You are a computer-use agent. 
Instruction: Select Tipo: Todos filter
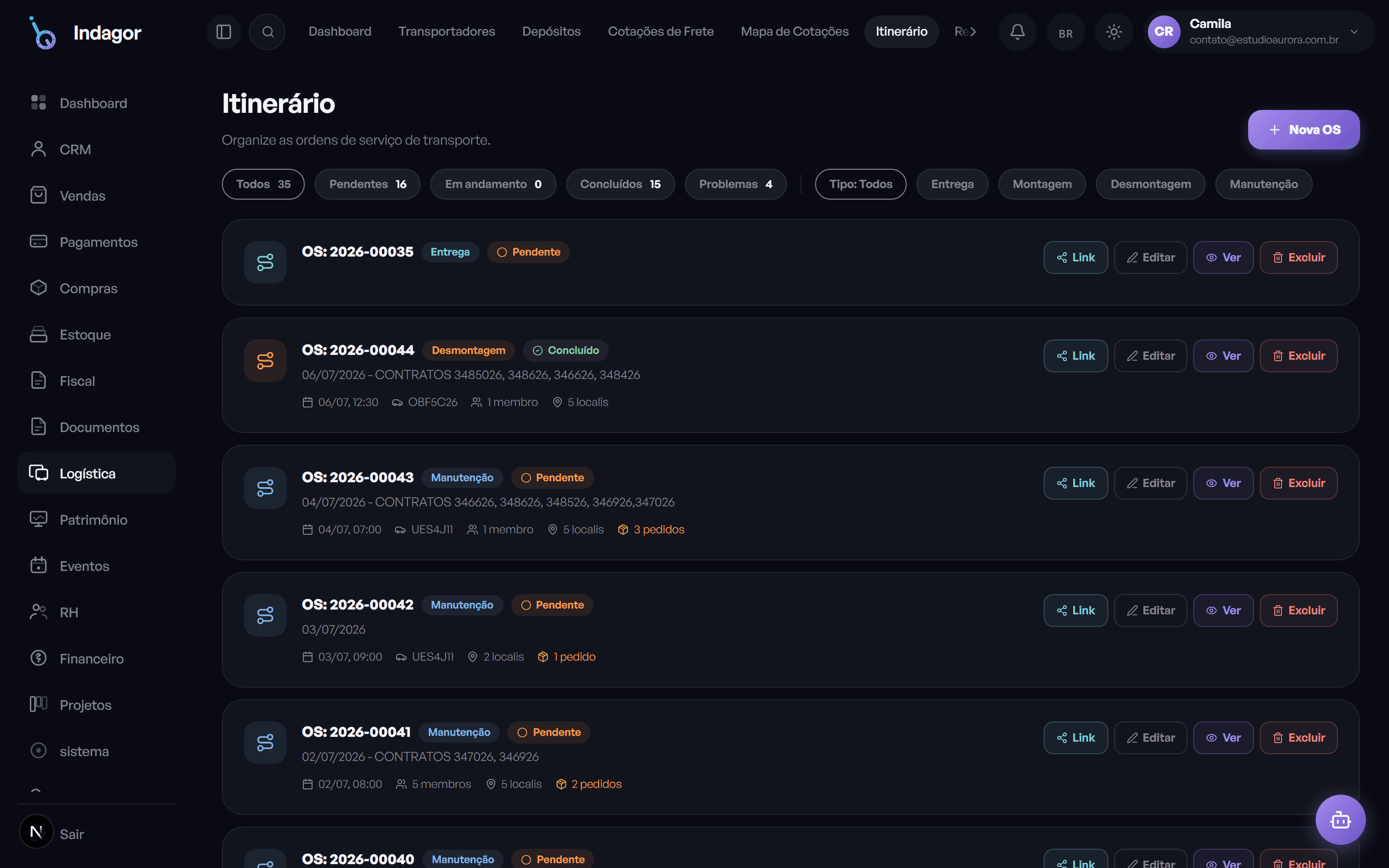coord(860,184)
